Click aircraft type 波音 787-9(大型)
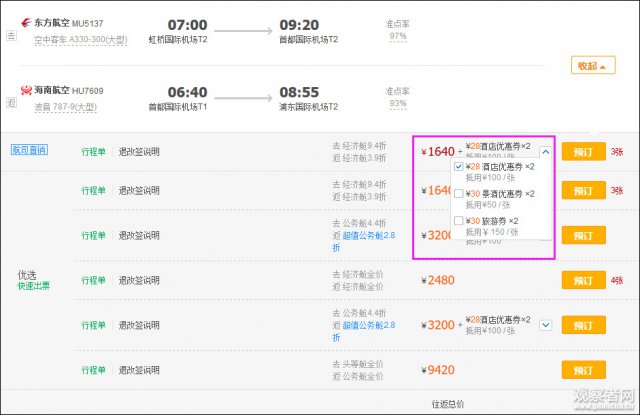The image size is (640, 415). pyautogui.click(x=65, y=107)
